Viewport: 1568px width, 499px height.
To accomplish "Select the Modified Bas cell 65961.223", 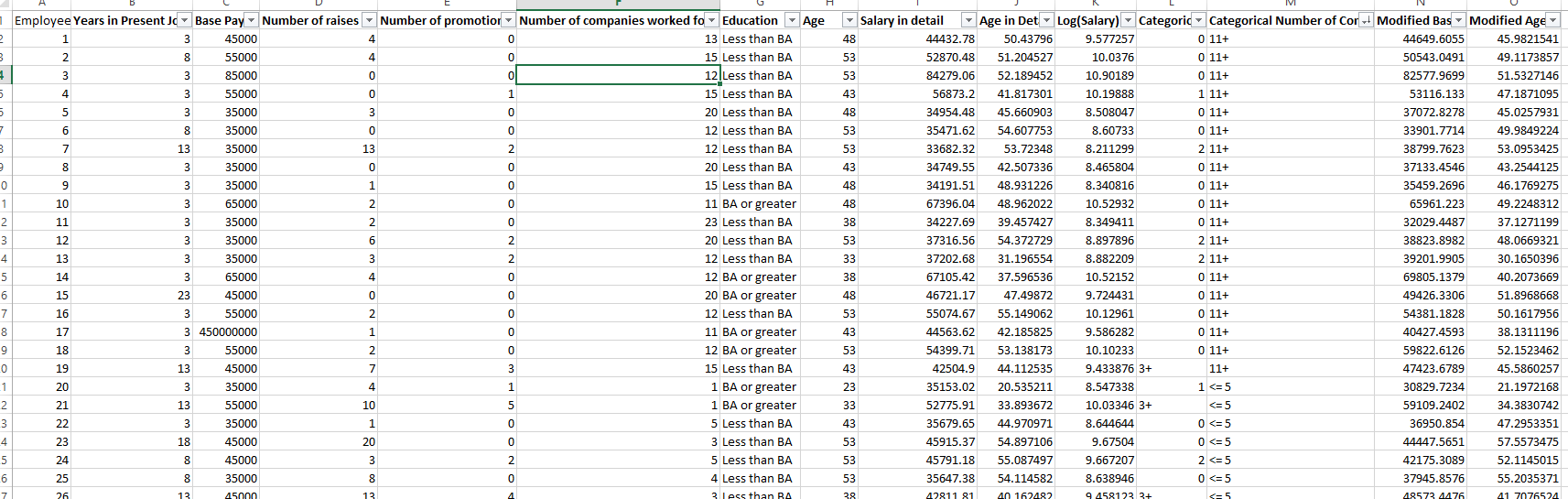I will [x=1420, y=203].
